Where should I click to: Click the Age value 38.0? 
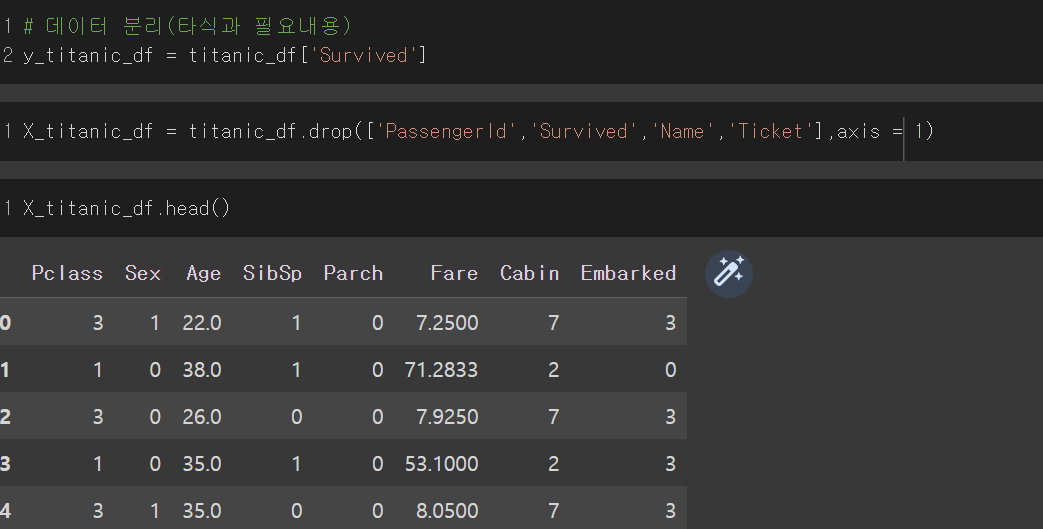[202, 370]
